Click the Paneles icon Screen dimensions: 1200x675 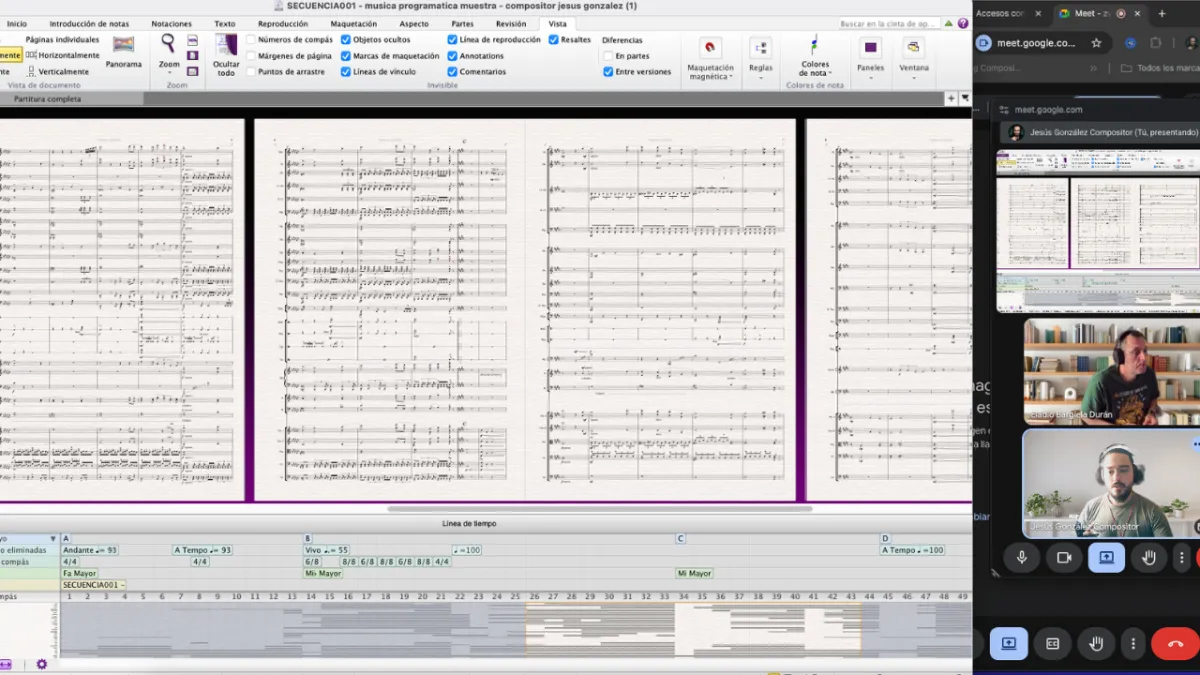(871, 47)
